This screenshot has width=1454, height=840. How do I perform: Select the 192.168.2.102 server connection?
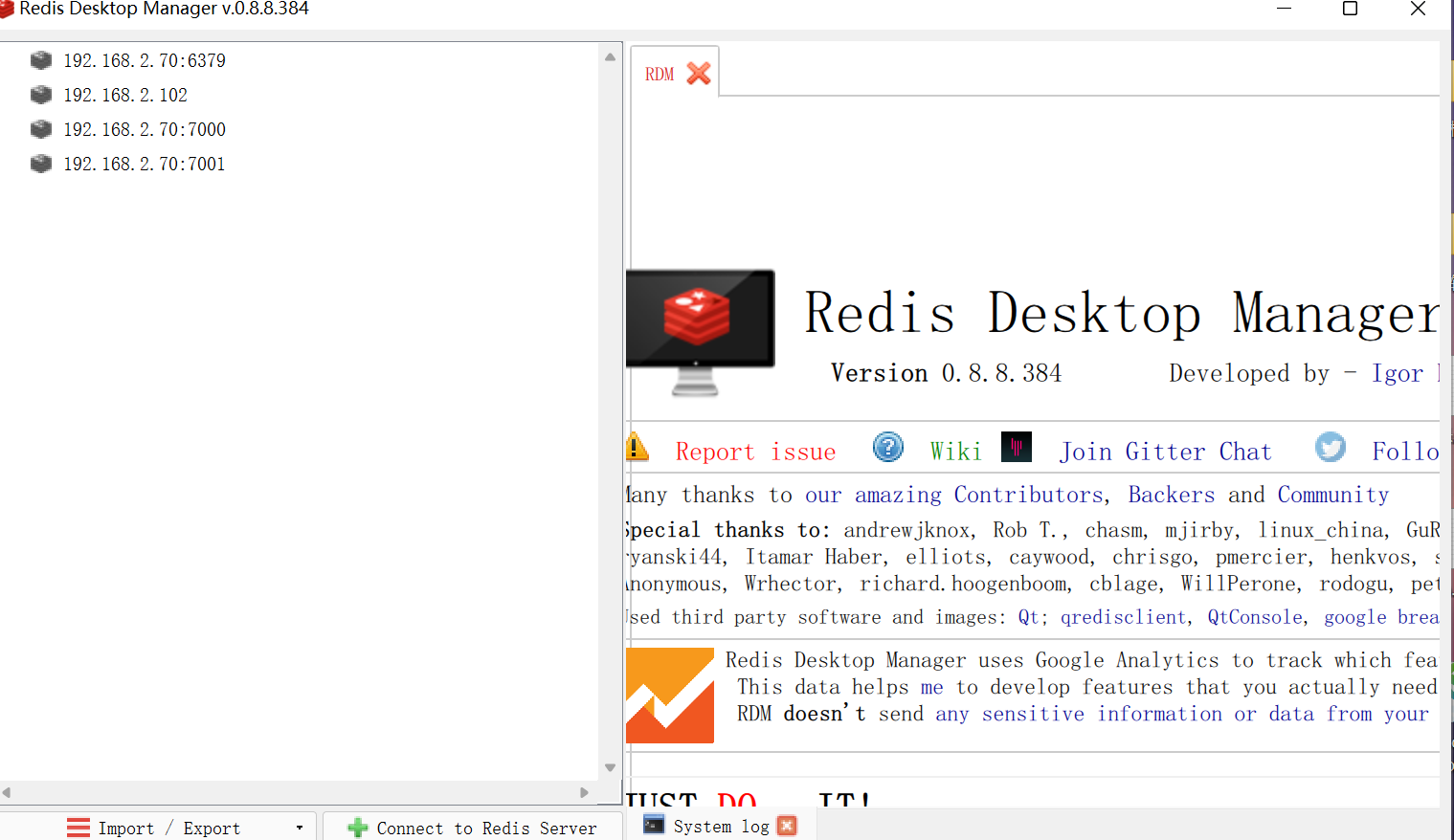click(124, 94)
